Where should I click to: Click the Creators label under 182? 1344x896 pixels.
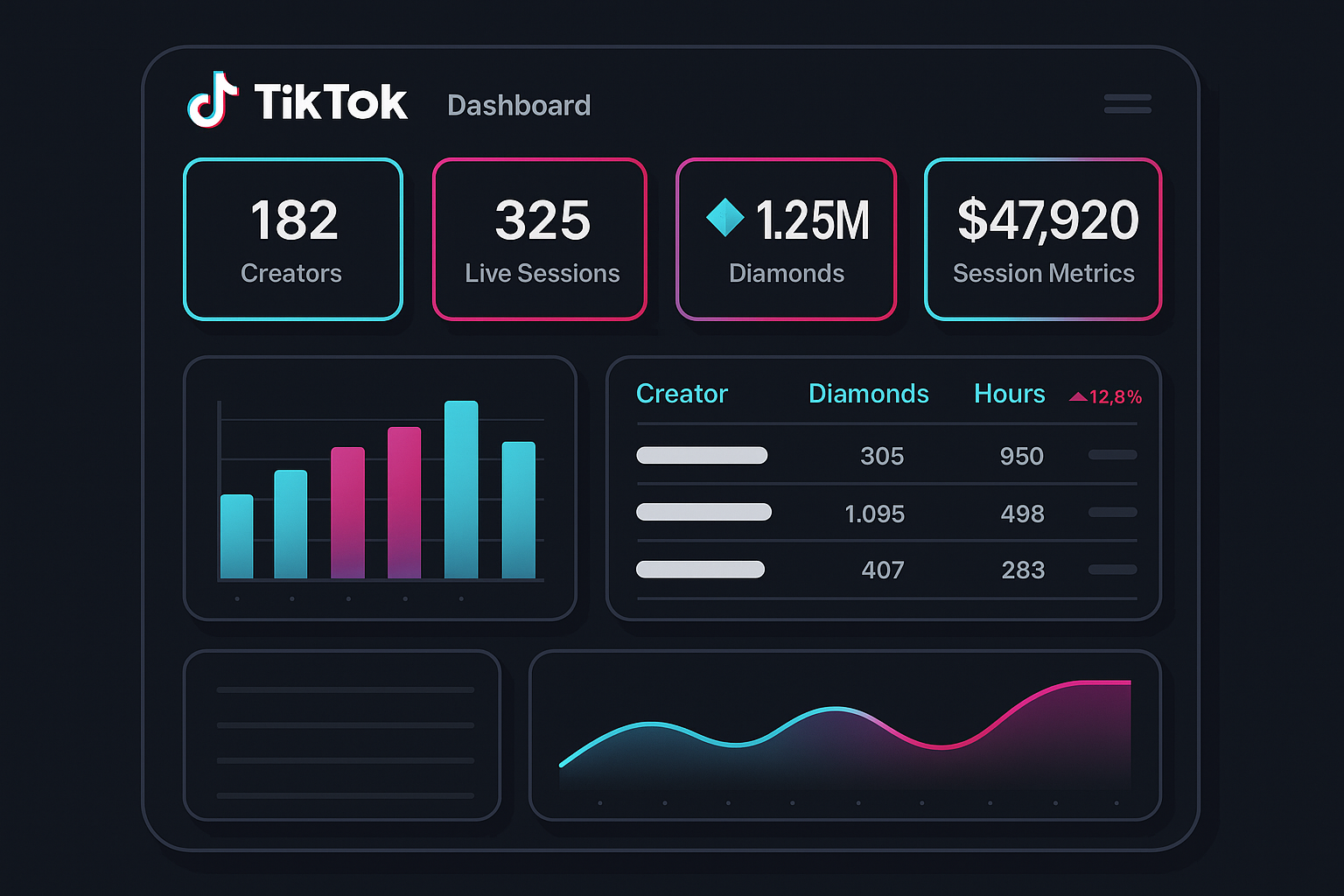[291, 274]
